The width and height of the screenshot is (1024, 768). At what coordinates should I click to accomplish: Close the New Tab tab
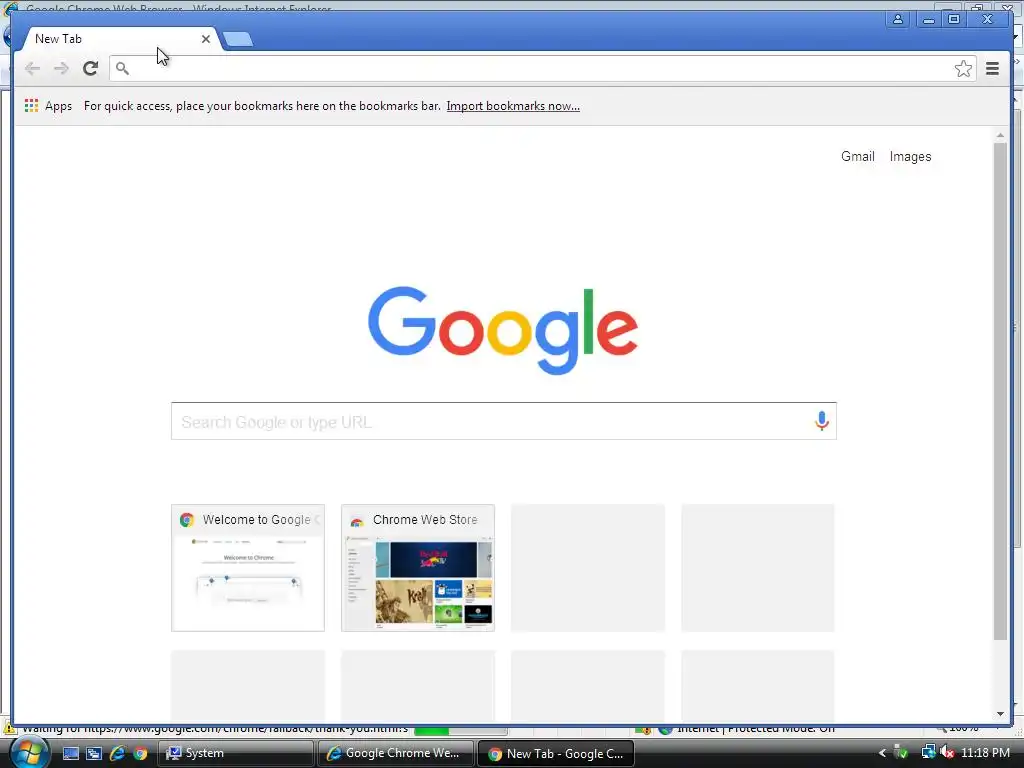(206, 39)
